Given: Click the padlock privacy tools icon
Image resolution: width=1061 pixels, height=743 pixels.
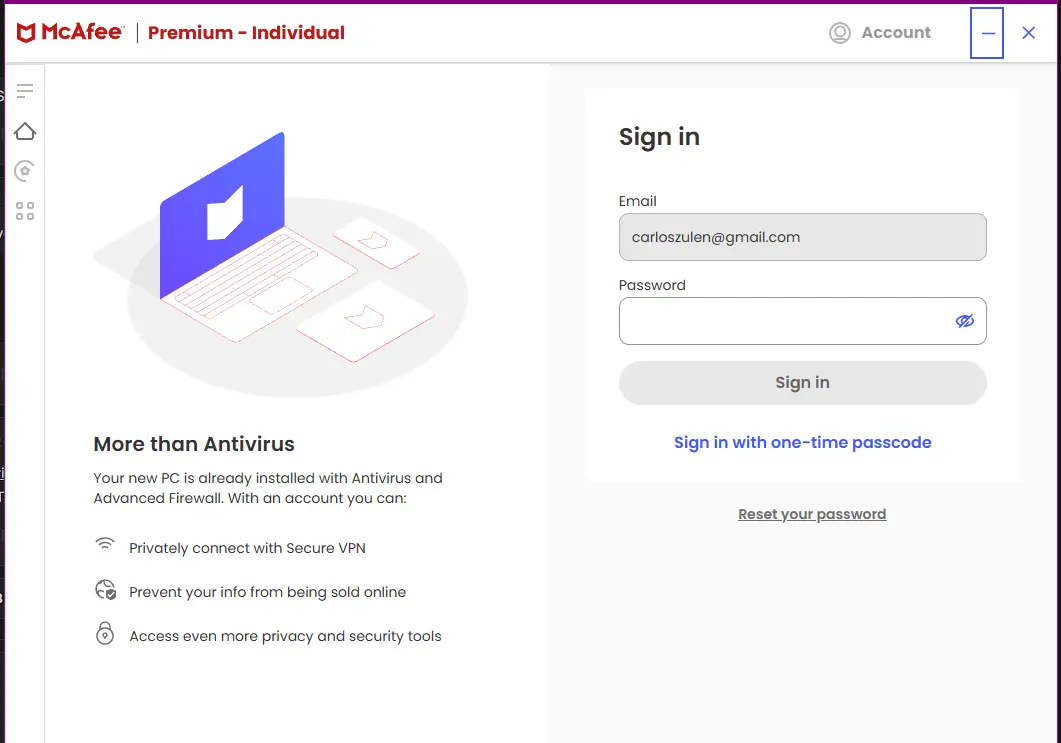Looking at the screenshot, I should [x=105, y=633].
